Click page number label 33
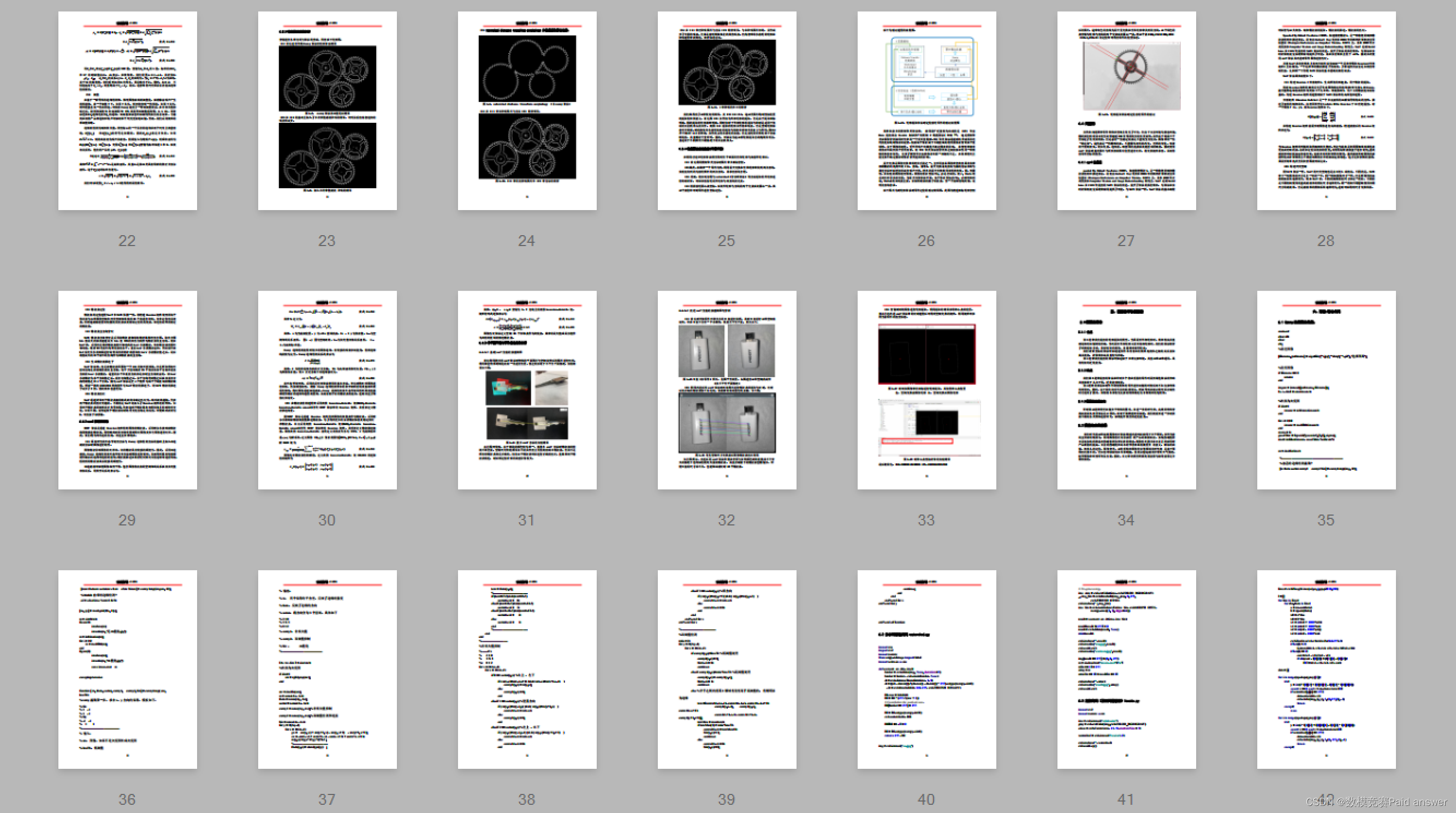This screenshot has width=1456, height=813. point(926,520)
